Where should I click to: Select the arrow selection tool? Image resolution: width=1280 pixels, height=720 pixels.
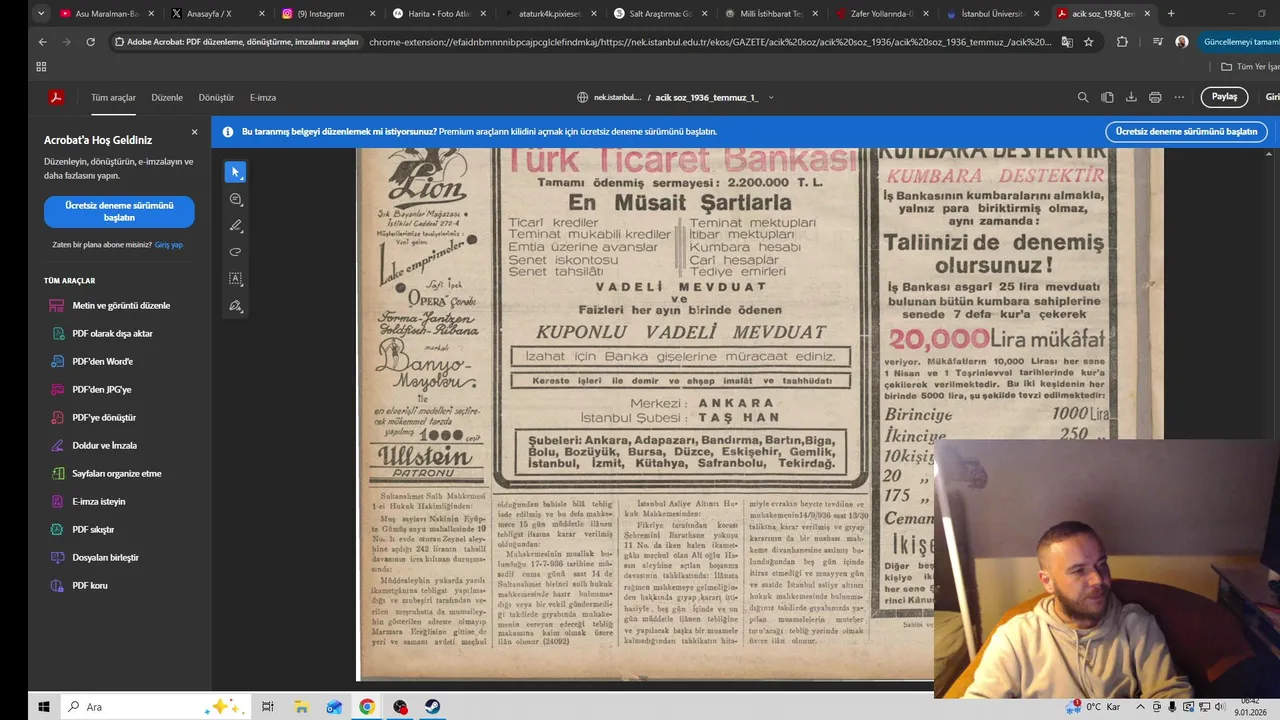coord(235,172)
